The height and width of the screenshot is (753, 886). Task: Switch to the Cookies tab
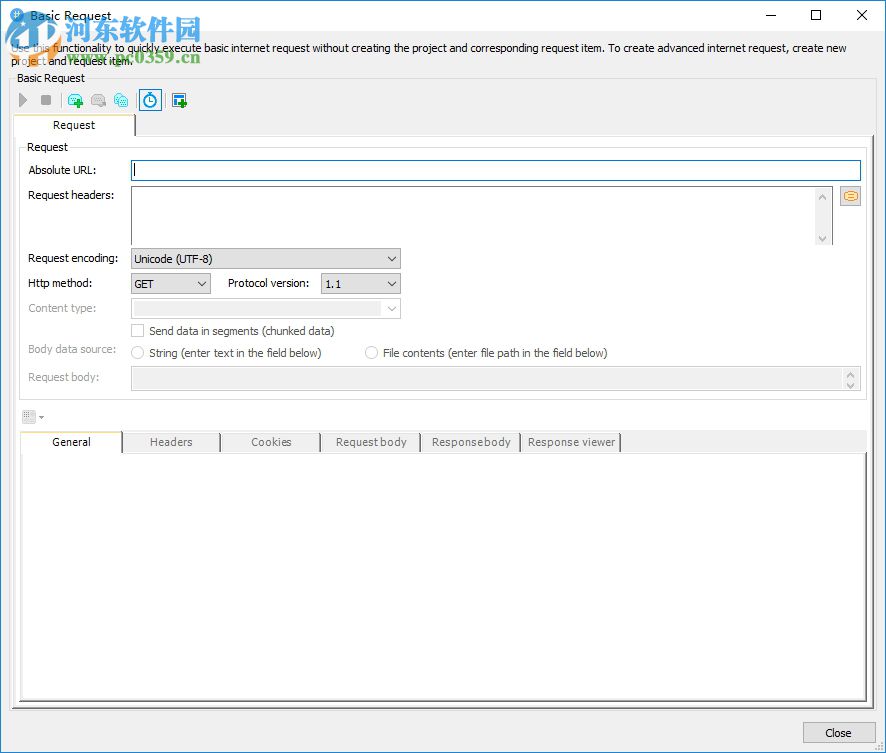(270, 442)
